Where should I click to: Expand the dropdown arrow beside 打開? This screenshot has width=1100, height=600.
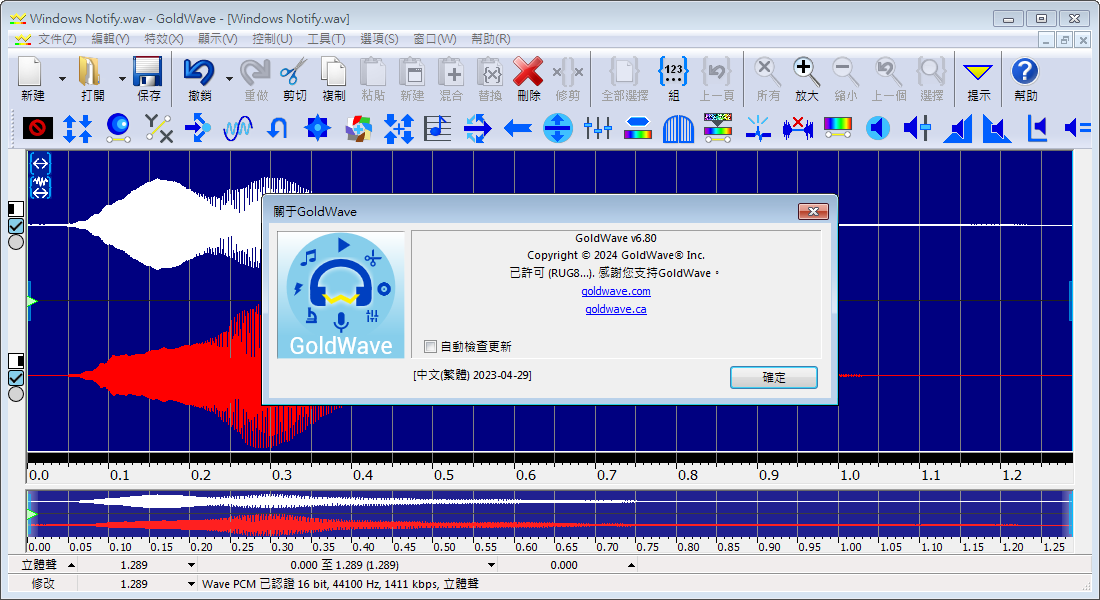tap(122, 79)
